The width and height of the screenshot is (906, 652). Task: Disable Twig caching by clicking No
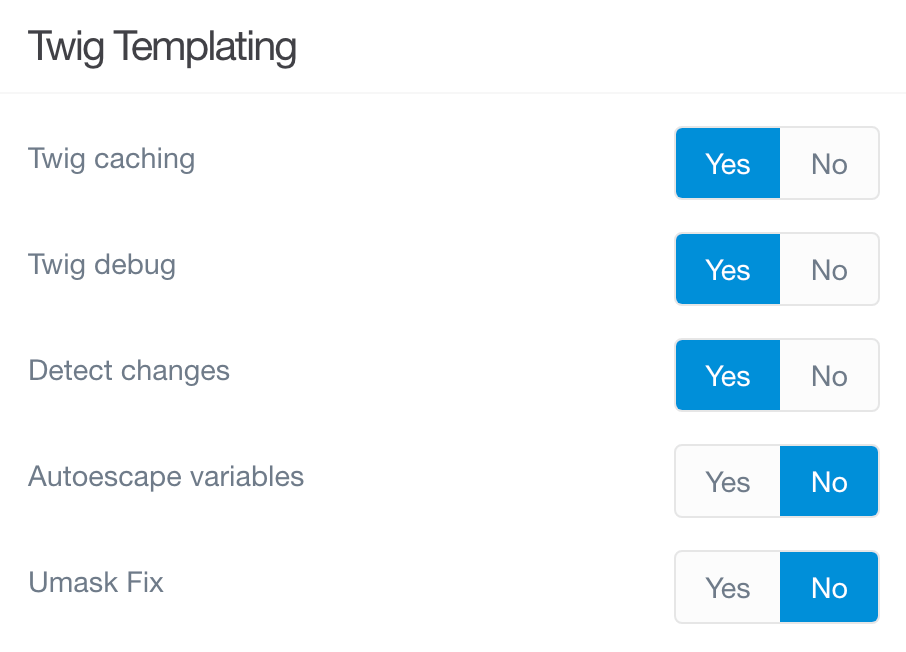coord(829,163)
